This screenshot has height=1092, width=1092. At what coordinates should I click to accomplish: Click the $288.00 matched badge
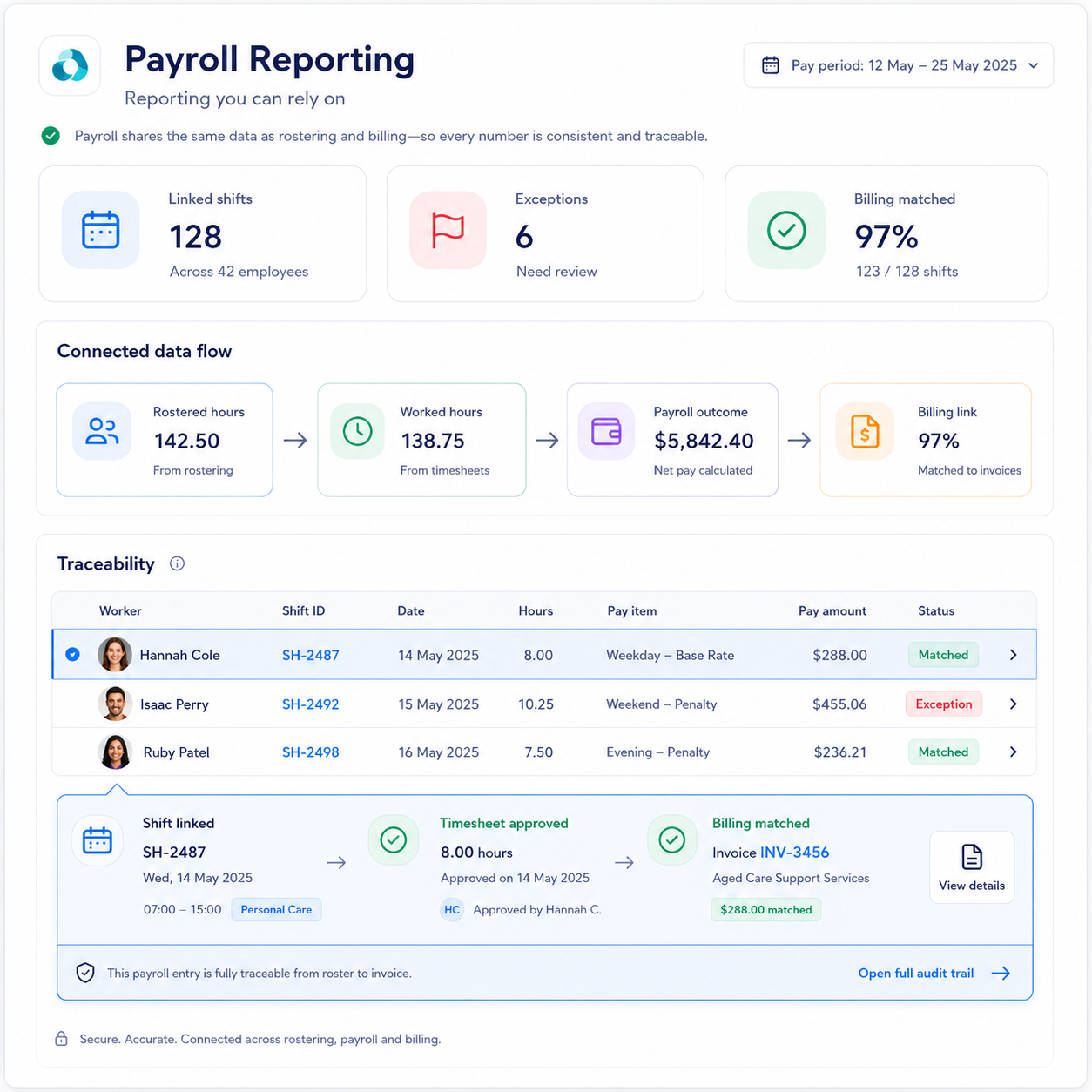coord(765,909)
